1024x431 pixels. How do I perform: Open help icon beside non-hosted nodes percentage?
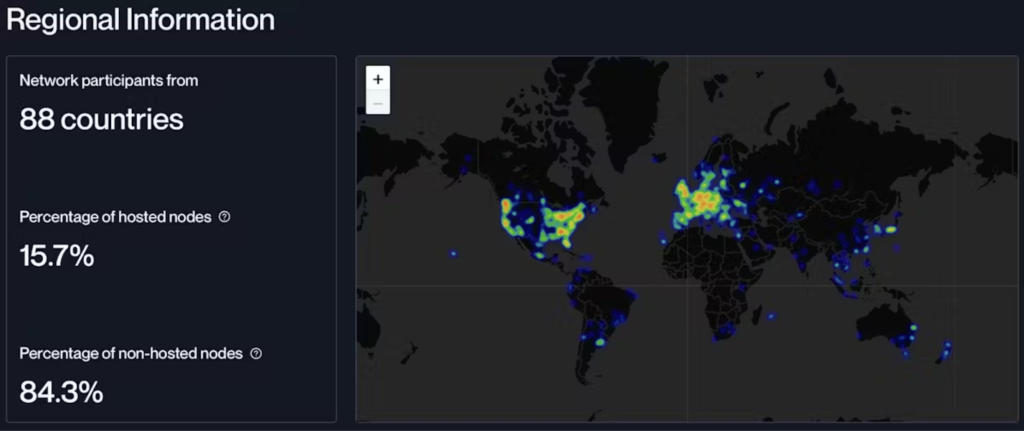256,353
